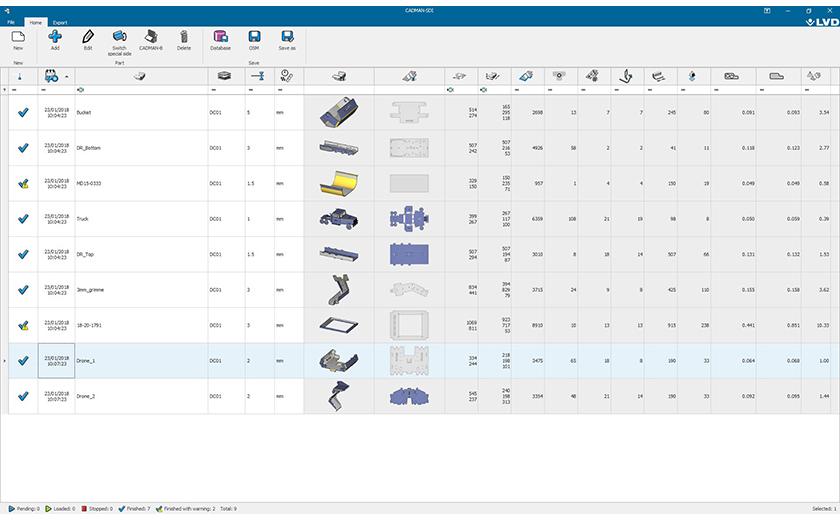The width and height of the screenshot is (840, 520).
Task: Sort by the thickness column header icon
Action: point(258,76)
